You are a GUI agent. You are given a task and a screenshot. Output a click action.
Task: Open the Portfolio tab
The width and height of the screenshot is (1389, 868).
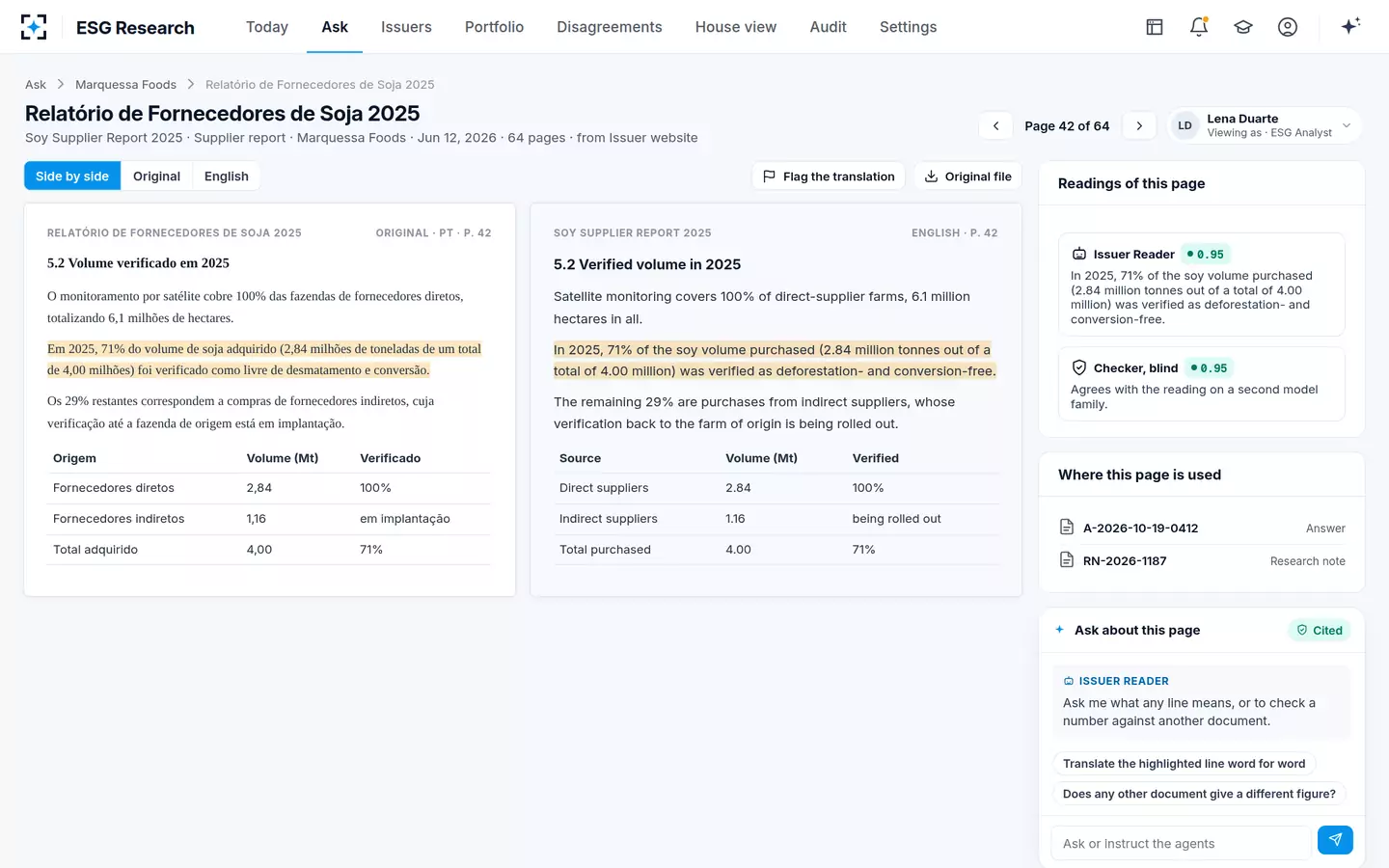coord(494,27)
